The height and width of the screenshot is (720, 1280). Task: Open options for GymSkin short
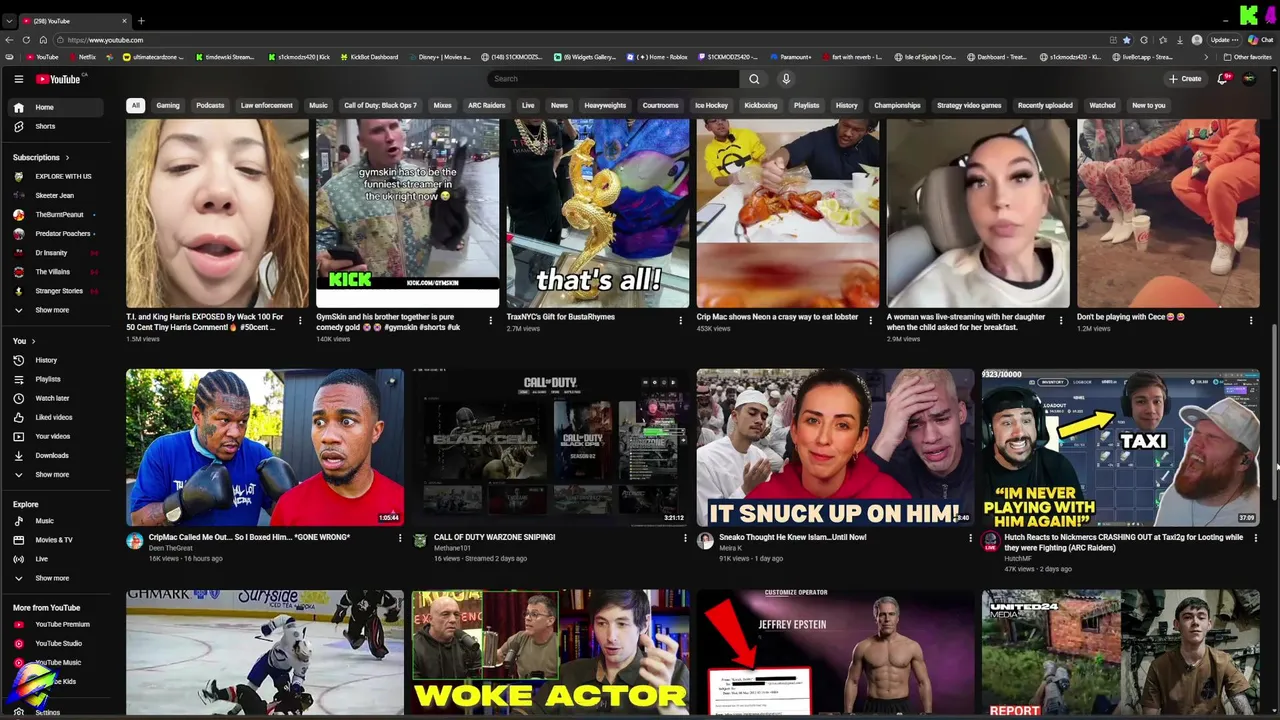pyautogui.click(x=490, y=320)
